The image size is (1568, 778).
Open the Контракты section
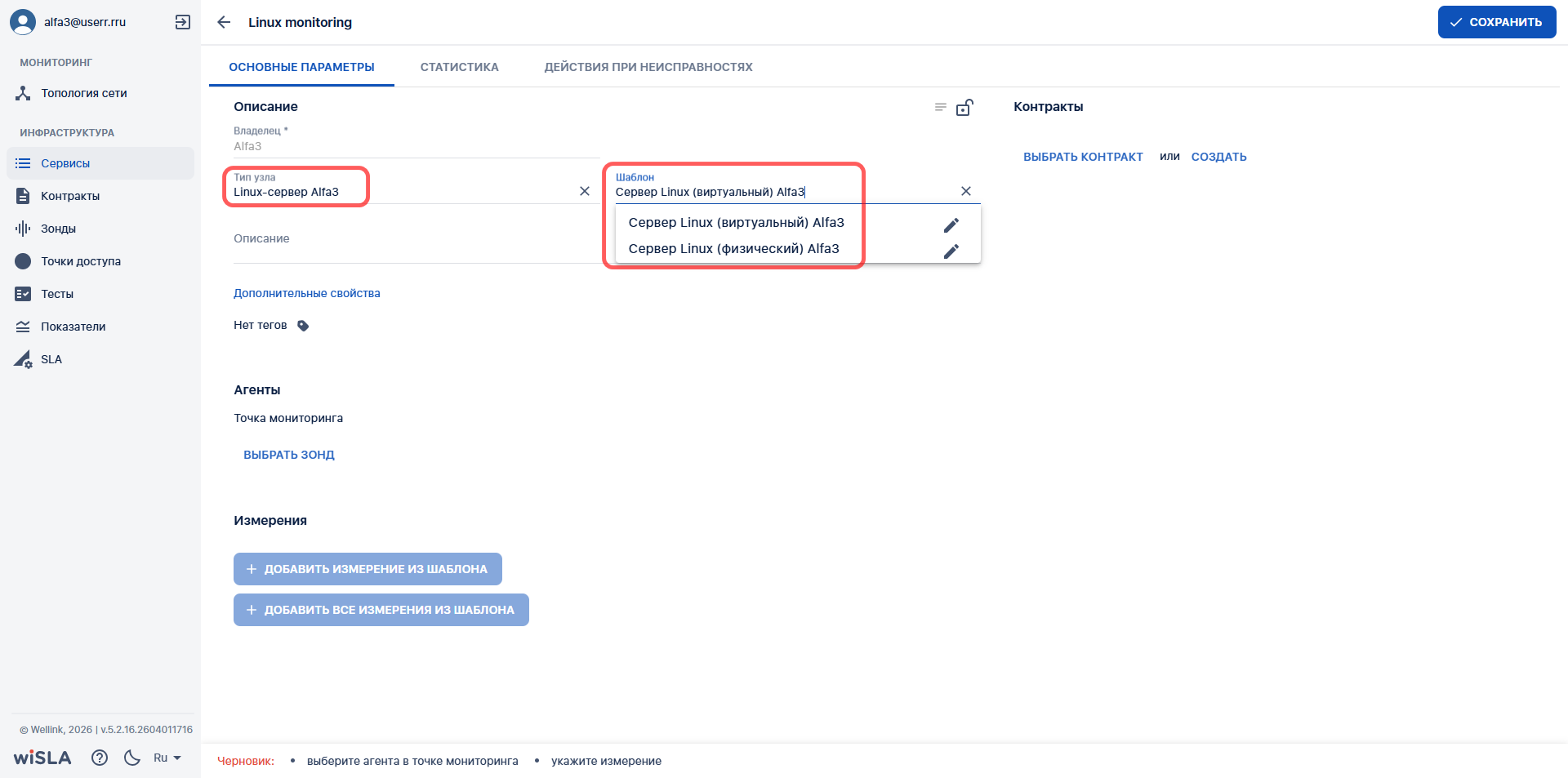(x=100, y=196)
